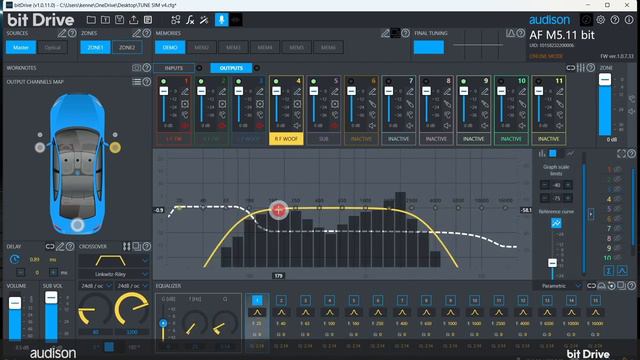The width and height of the screenshot is (640, 360).
Task: Open EQ band 5 filter type selector
Action: [354, 313]
